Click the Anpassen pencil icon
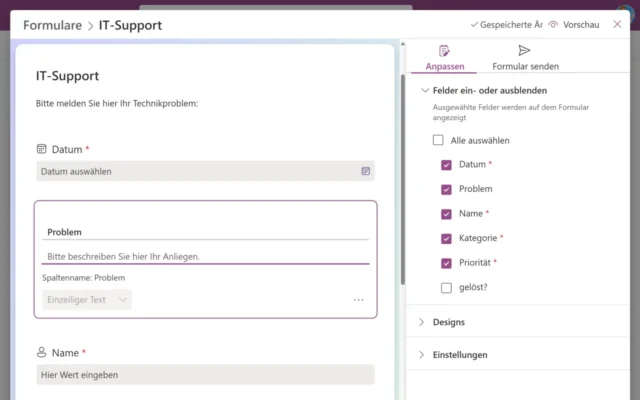 tap(444, 51)
